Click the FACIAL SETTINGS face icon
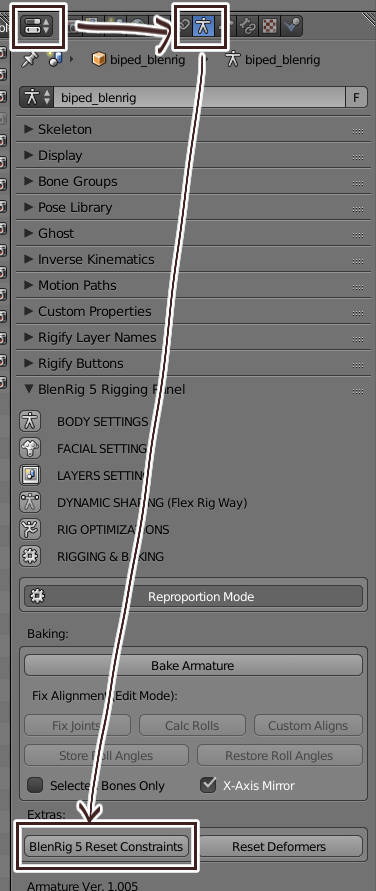Screen dimensions: 376x891 click(x=30, y=448)
